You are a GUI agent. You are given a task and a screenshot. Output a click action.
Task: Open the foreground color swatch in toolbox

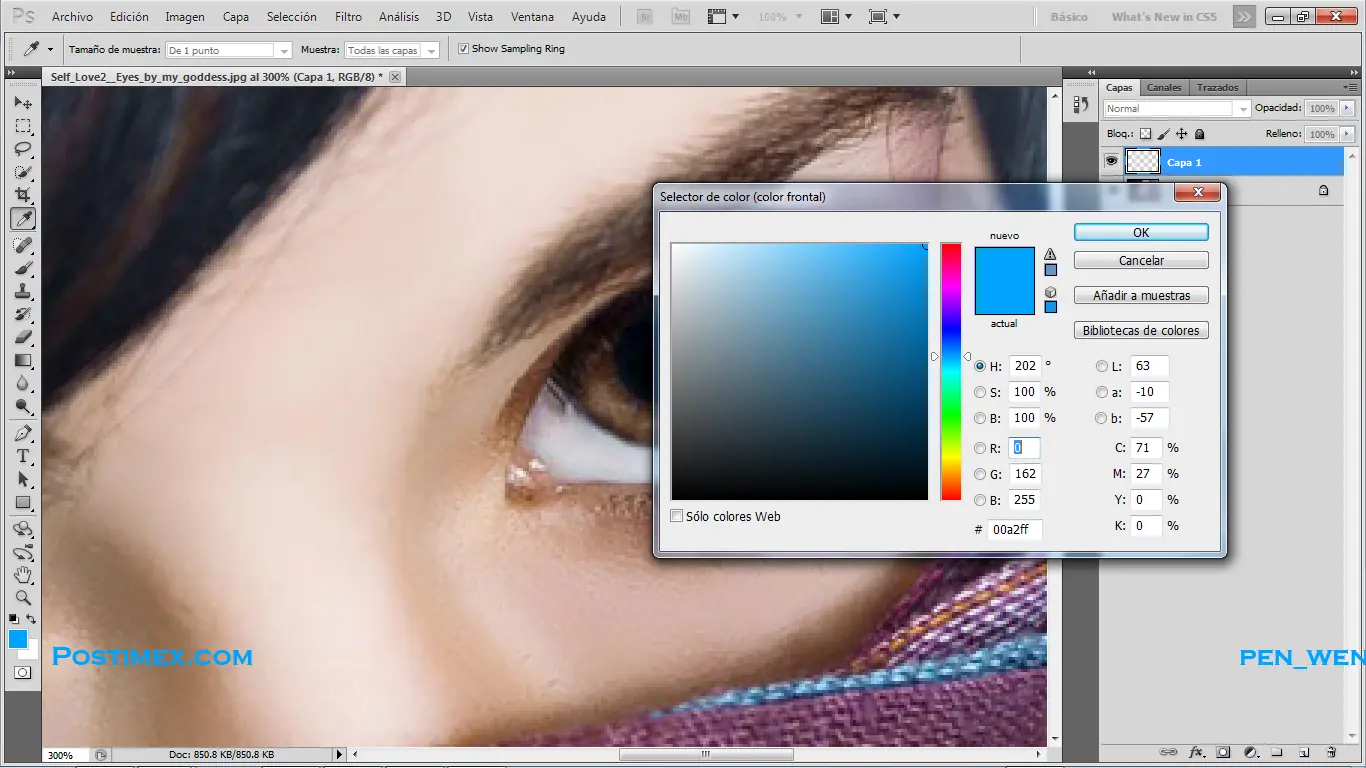click(18, 639)
